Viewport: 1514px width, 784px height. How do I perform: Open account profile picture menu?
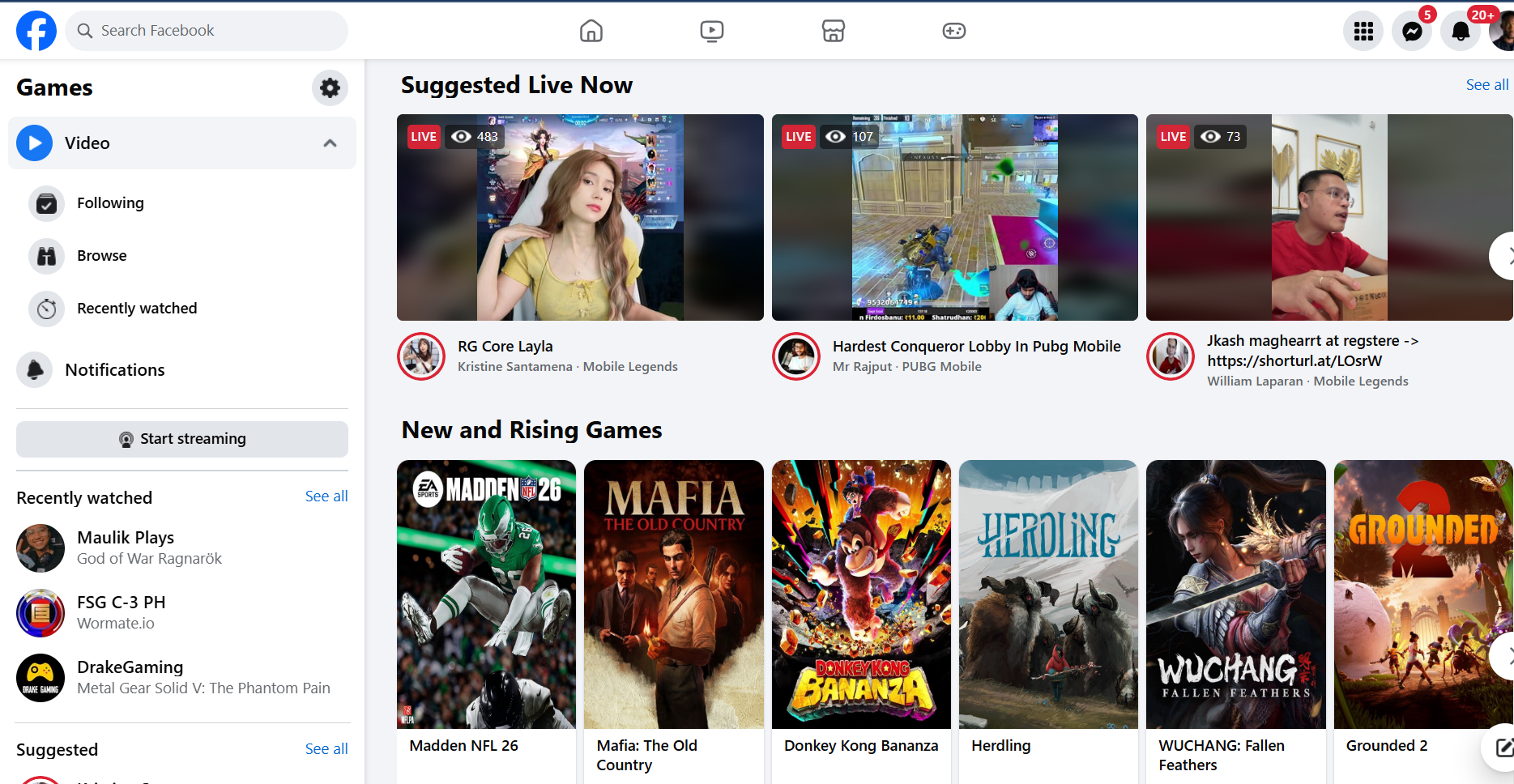click(x=1503, y=31)
